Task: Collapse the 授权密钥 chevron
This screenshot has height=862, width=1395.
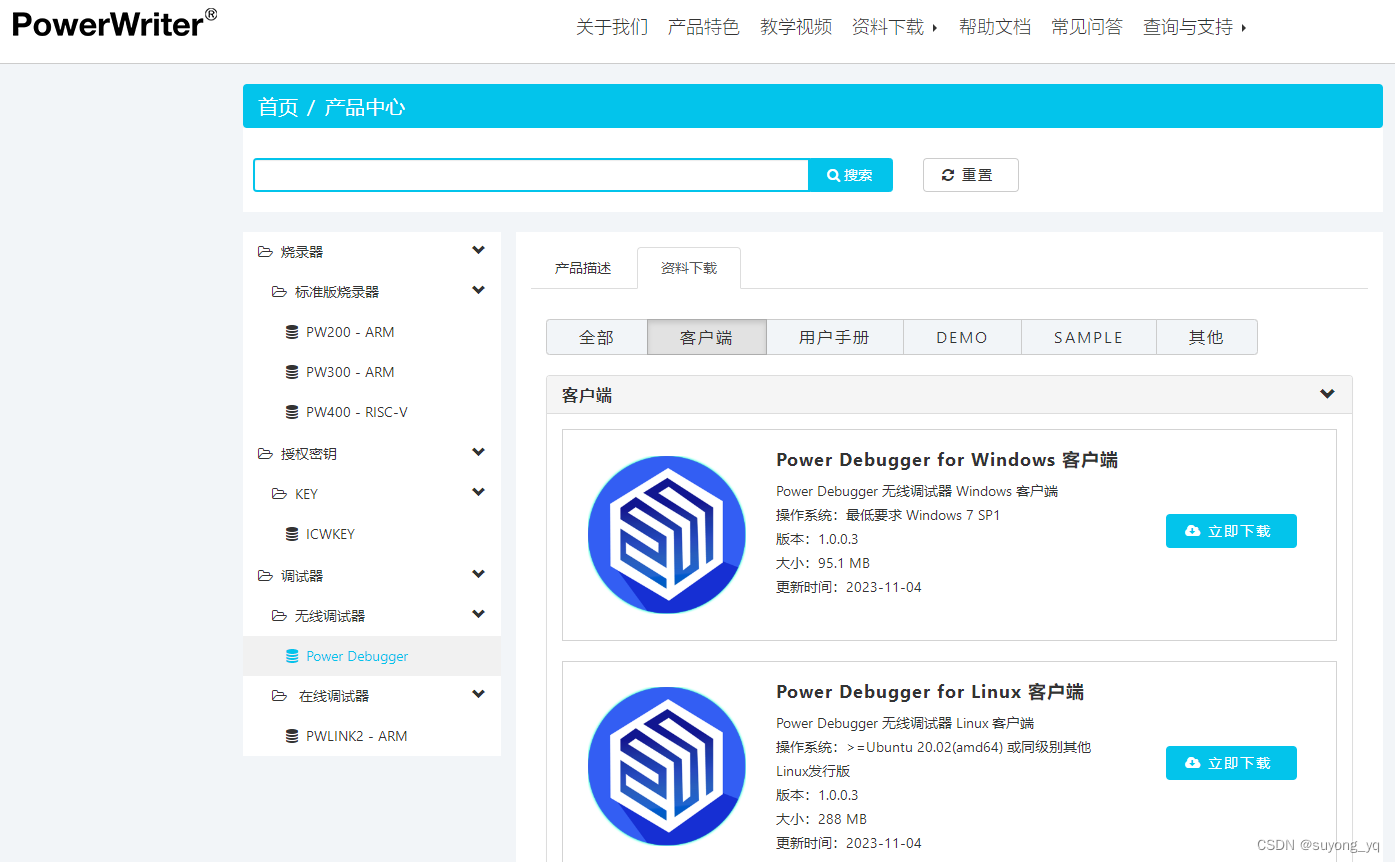Action: 479,452
